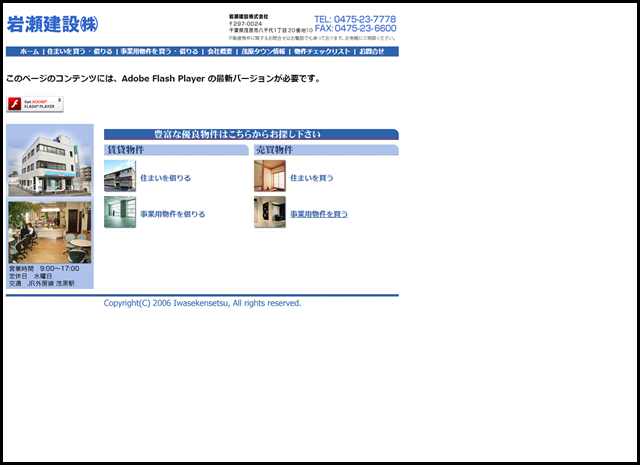
Task: Click the FAX: 0475-23-6600 number
Action: pyautogui.click(x=356, y=28)
